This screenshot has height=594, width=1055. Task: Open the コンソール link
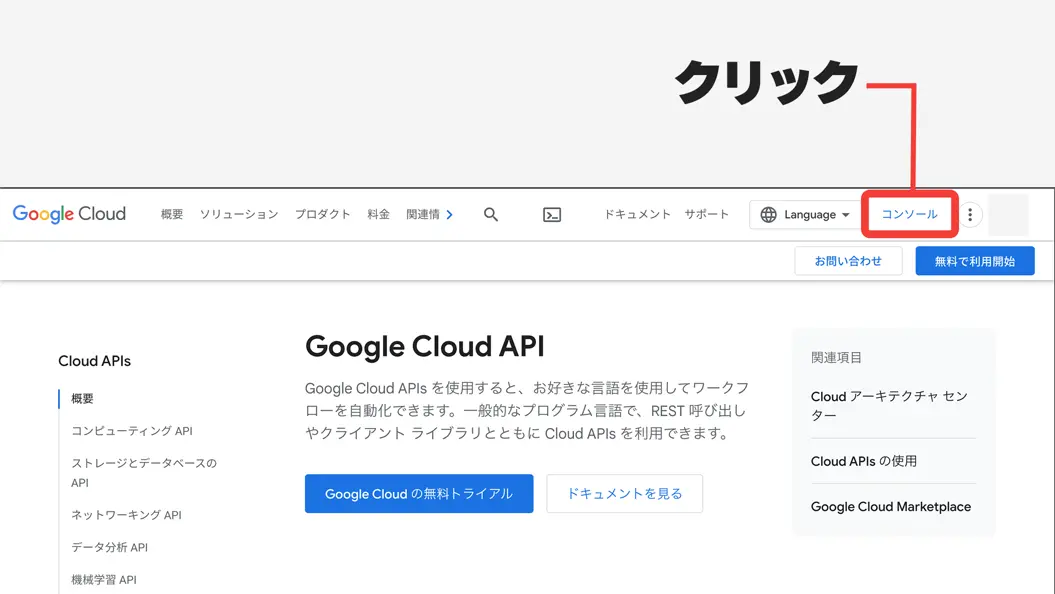click(910, 214)
